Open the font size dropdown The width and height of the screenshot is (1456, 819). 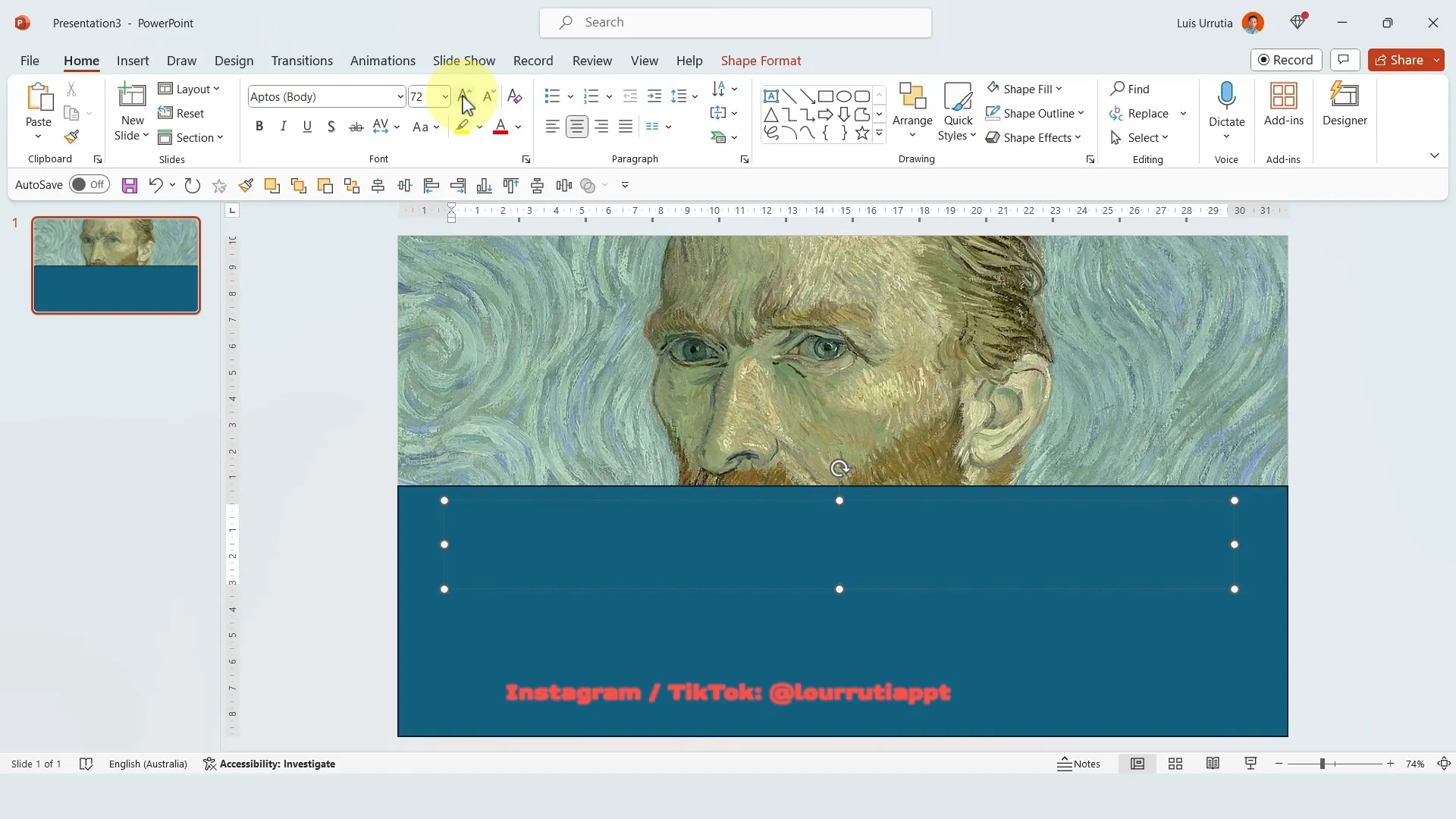tap(445, 97)
